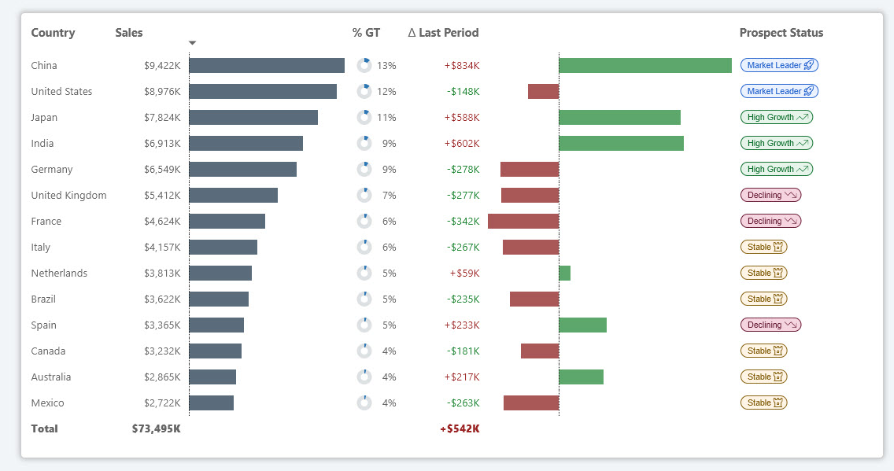894x471 pixels.
Task: Click the rocket icon in China's Market Leader badge
Action: click(x=810, y=65)
